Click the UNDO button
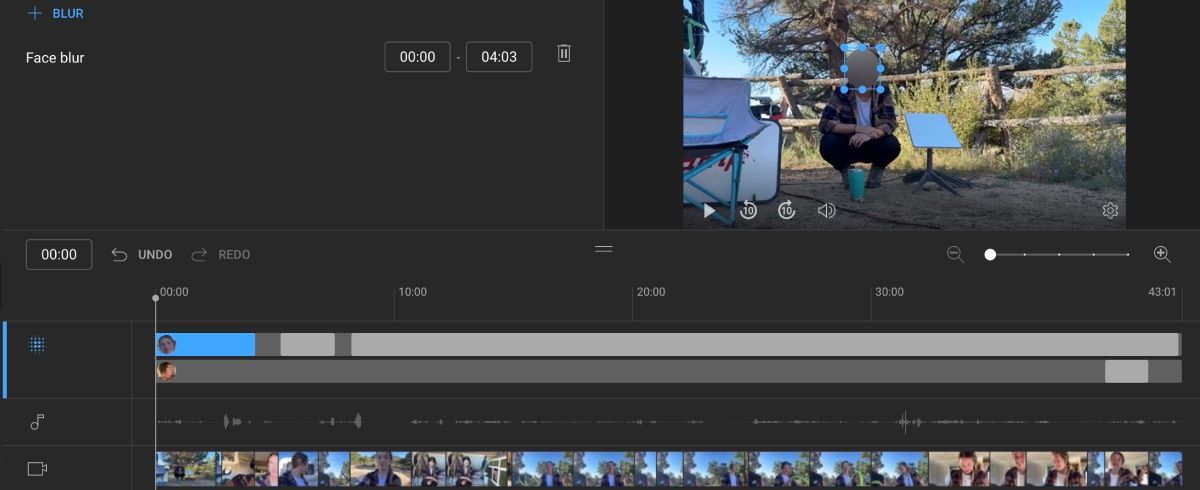 point(142,255)
